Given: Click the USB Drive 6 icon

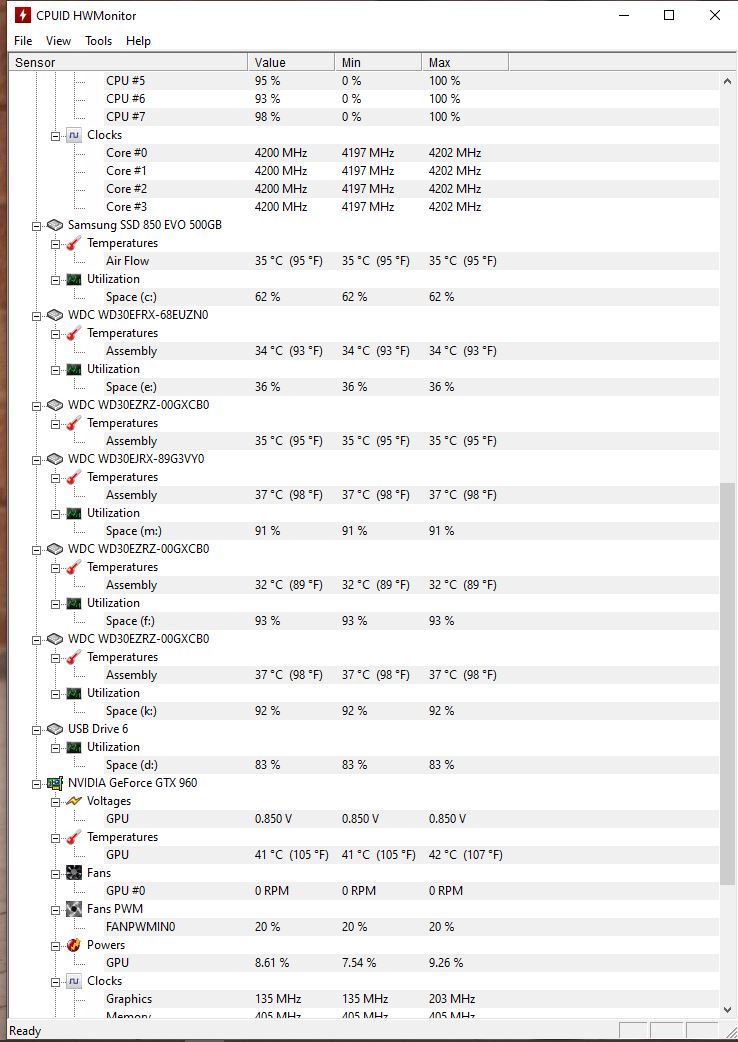Looking at the screenshot, I should point(55,729).
